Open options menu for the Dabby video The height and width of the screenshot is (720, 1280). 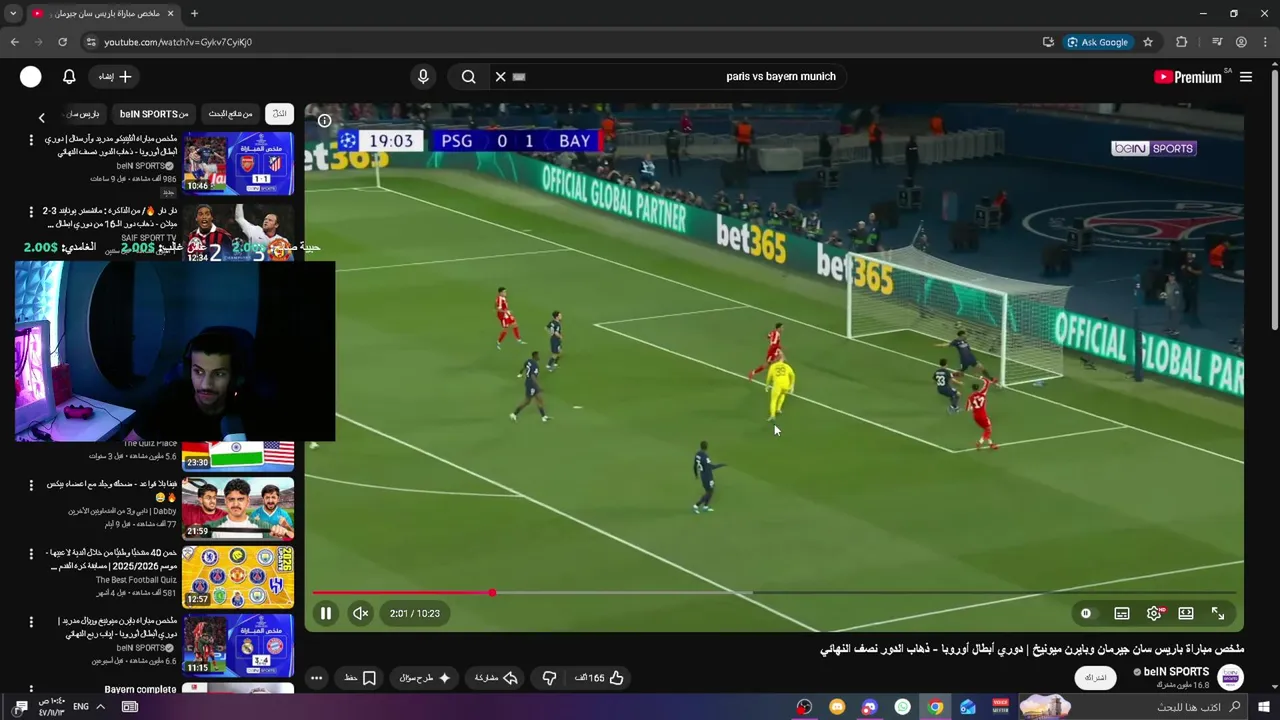click(32, 484)
